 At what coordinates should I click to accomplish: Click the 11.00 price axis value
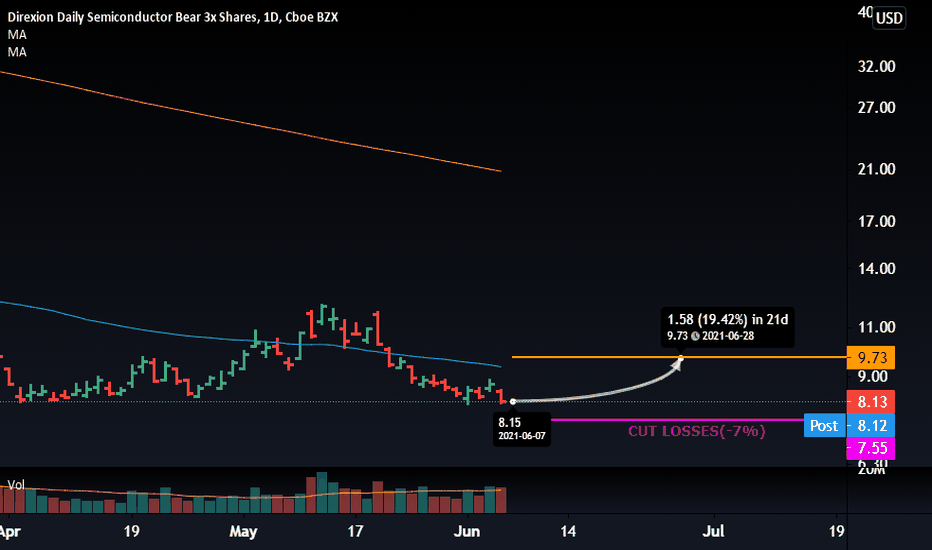(876, 327)
